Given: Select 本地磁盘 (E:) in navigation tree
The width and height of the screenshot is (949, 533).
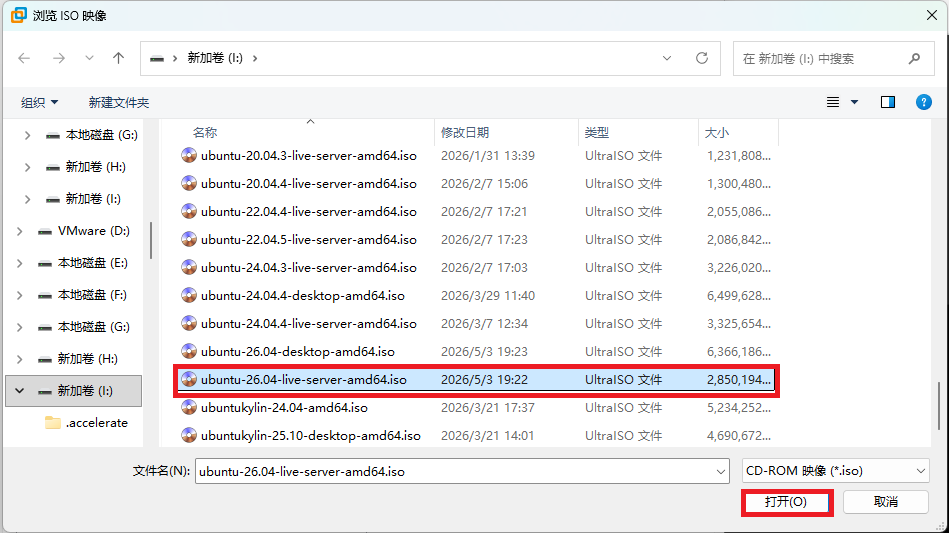Looking at the screenshot, I should pos(92,263).
